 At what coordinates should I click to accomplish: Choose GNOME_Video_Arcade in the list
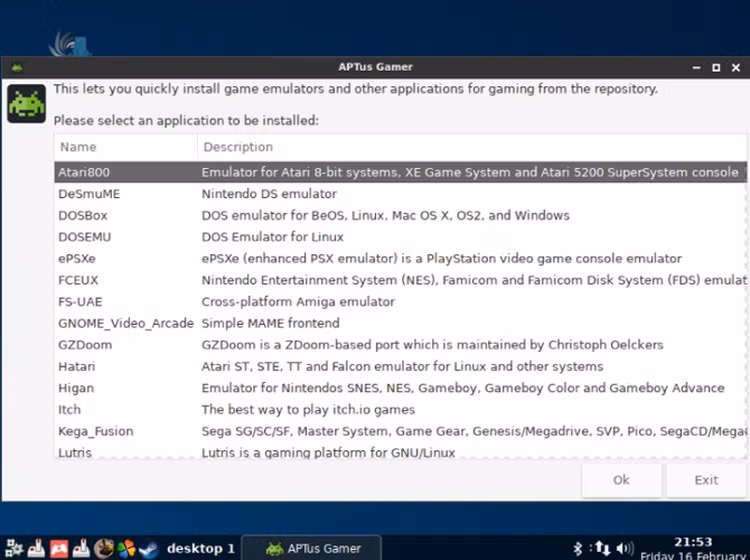pyautogui.click(x=400, y=323)
